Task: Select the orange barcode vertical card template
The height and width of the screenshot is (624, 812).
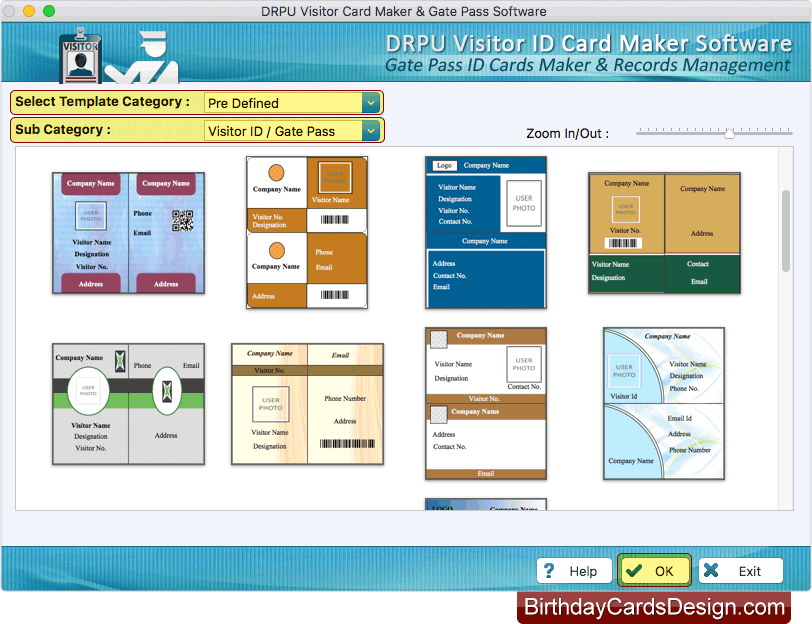Action: (x=307, y=233)
